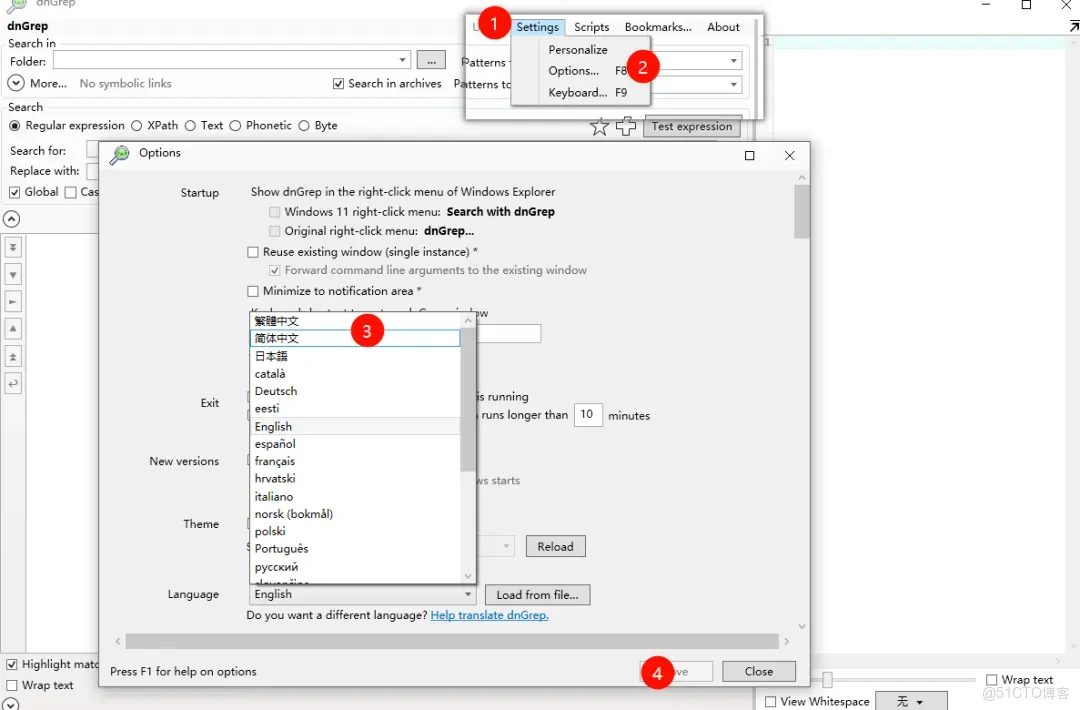Enable Minimize to notification area
The image size is (1080, 710).
(x=253, y=291)
